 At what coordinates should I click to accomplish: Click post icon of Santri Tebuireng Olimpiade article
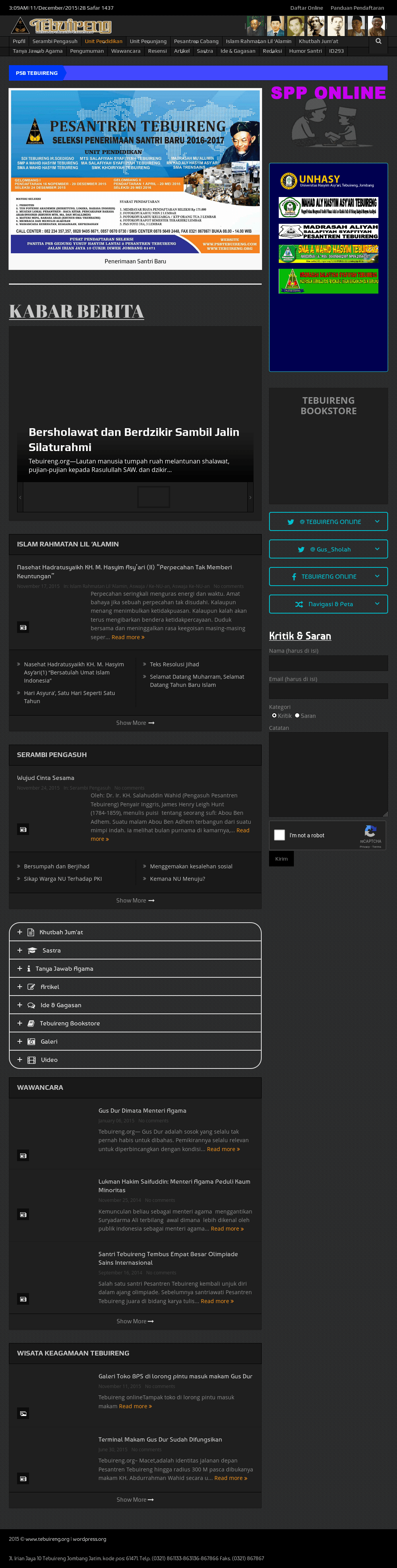tap(23, 1299)
